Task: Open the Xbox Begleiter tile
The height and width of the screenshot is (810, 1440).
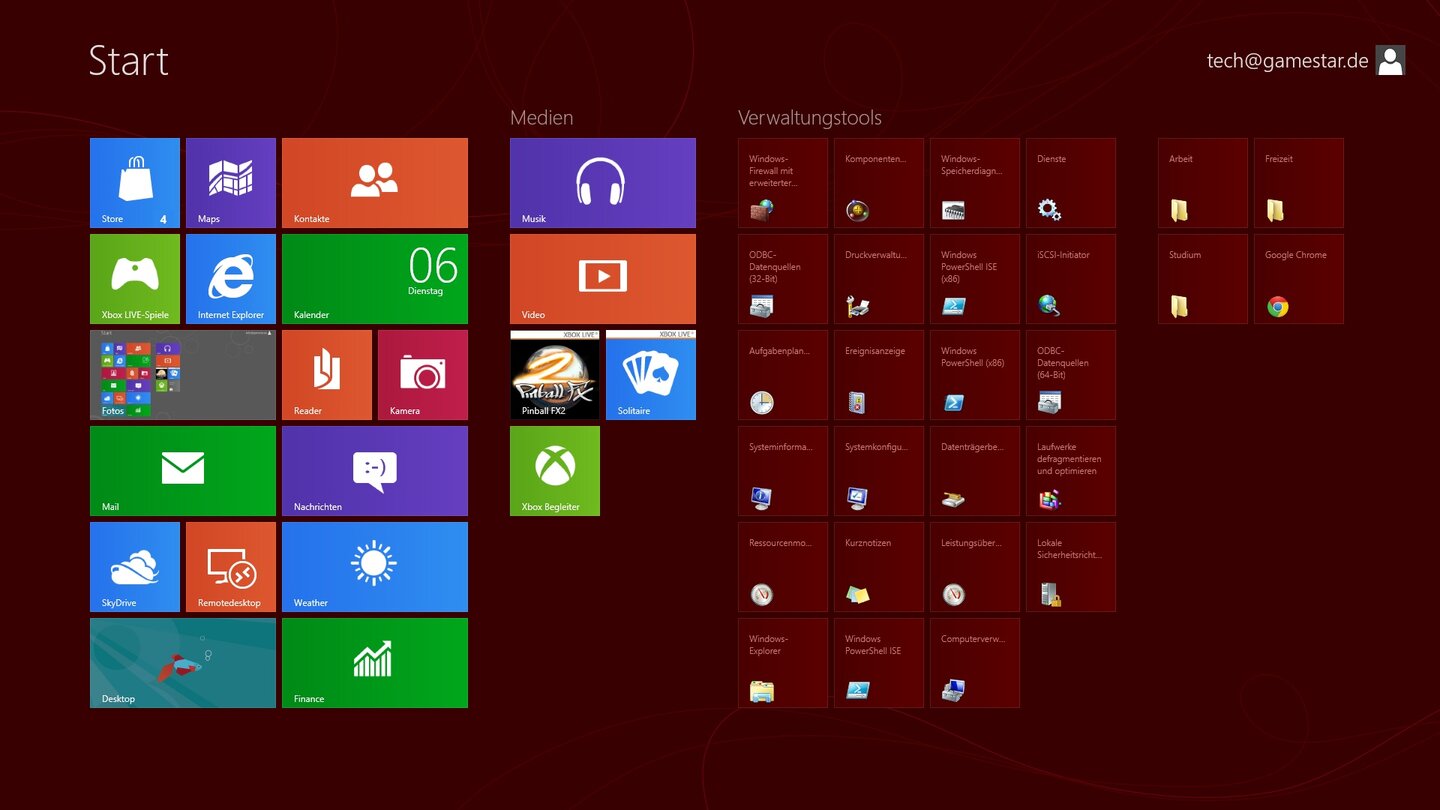Action: [555, 471]
